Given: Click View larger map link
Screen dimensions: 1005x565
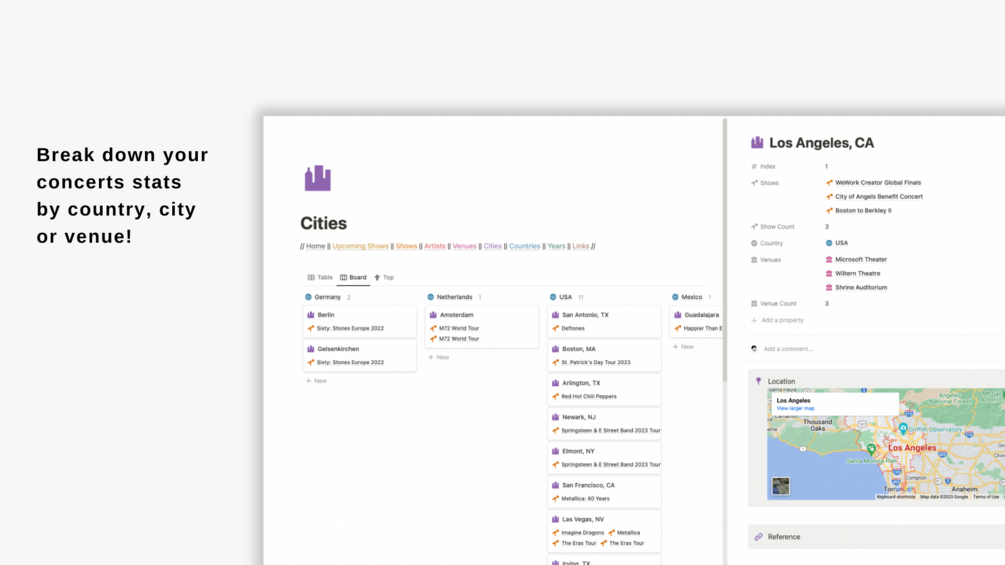Looking at the screenshot, I should tap(795, 408).
